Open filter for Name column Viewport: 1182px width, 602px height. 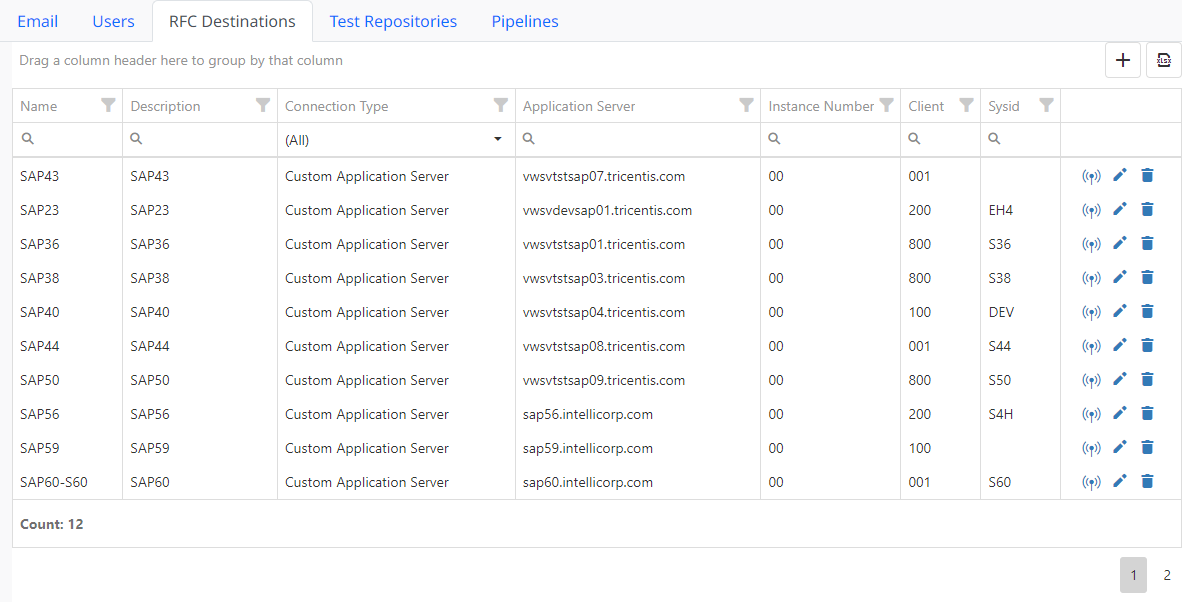pos(108,105)
